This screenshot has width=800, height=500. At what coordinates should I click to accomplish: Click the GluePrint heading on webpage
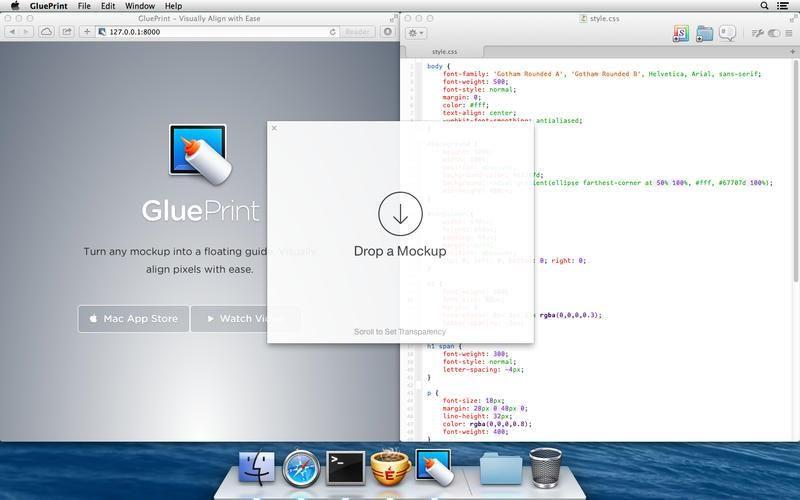coord(201,211)
